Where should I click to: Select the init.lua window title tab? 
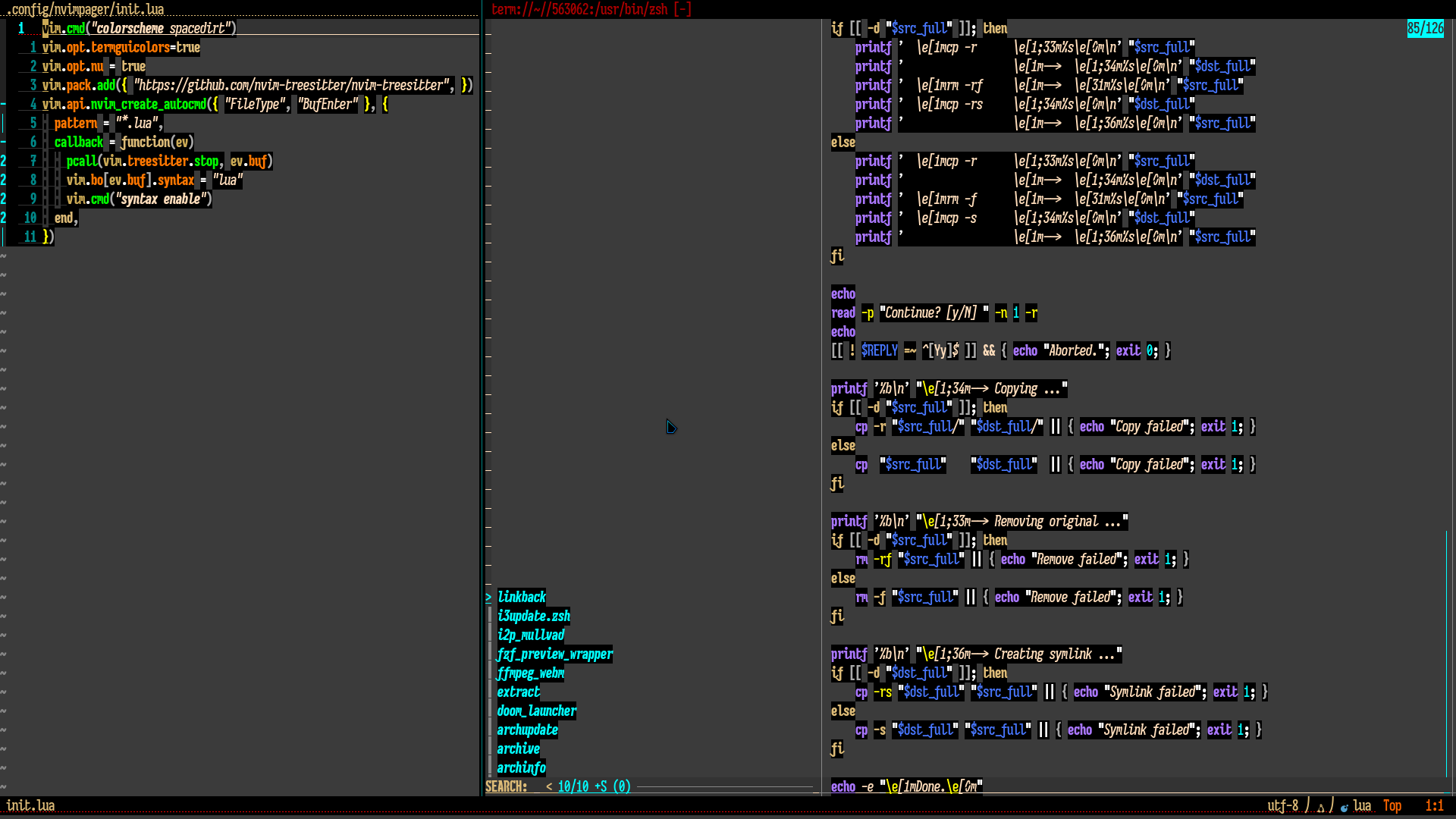[x=85, y=9]
